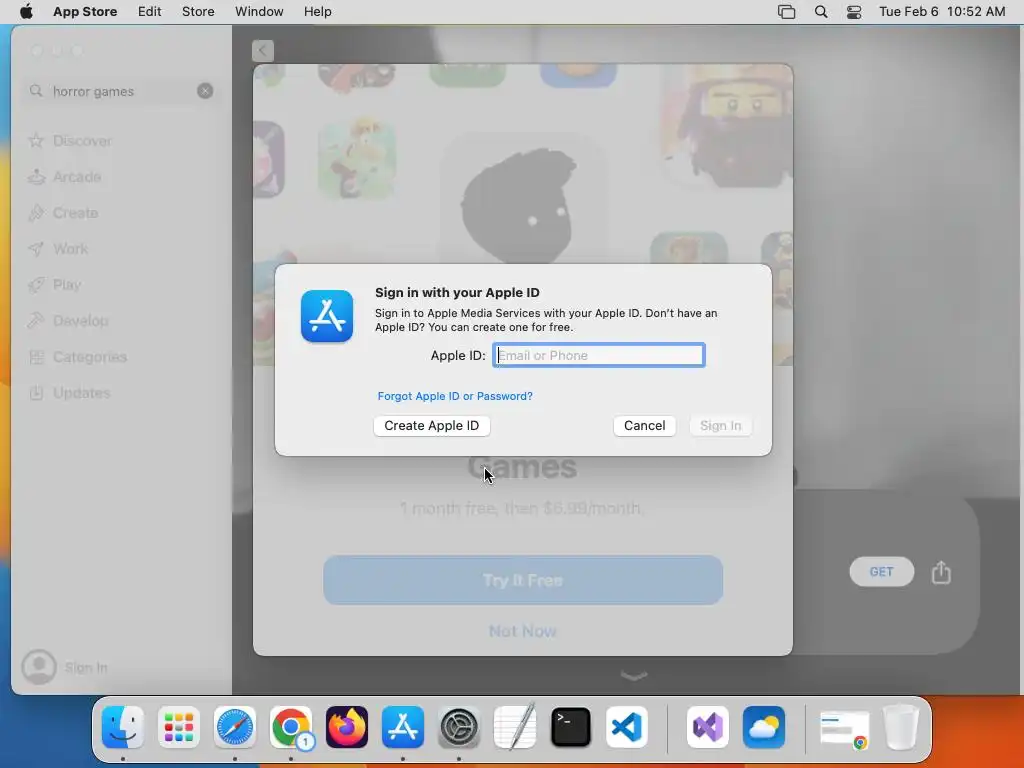Open the Forgot Apple ID or Password link
1024x768 pixels.
pyautogui.click(x=455, y=396)
